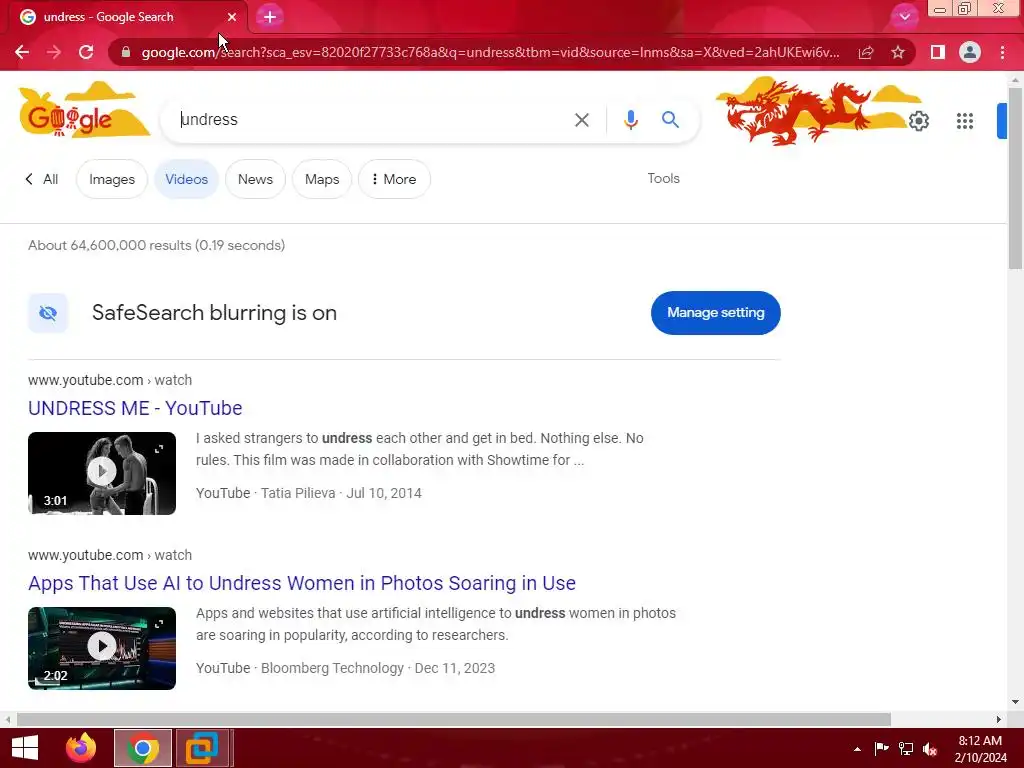
Task: Open Google quick settings gear
Action: pos(919,121)
